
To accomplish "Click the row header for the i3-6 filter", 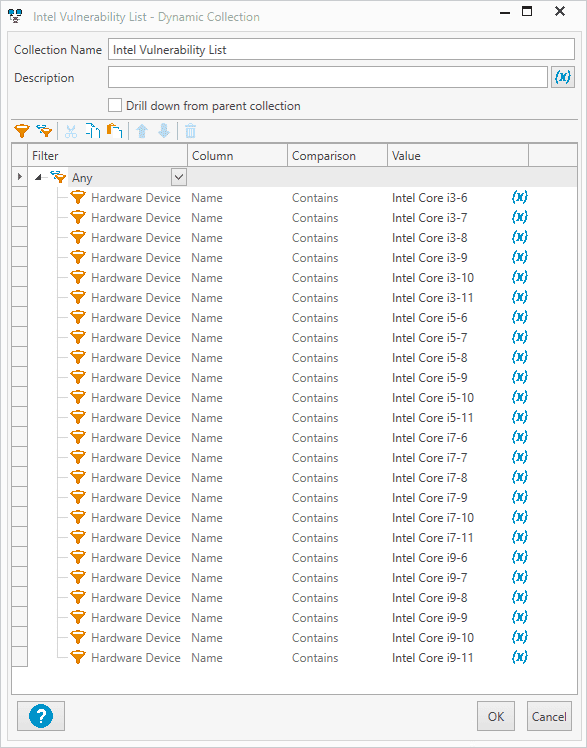I will 20,197.
